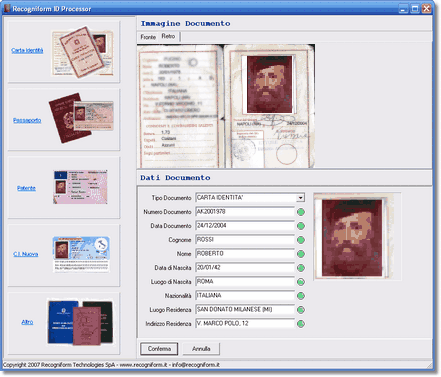Screen dimensions: 441x377
Task: Select the C.I. Nuova card thumbnail
Action: [x=81, y=254]
